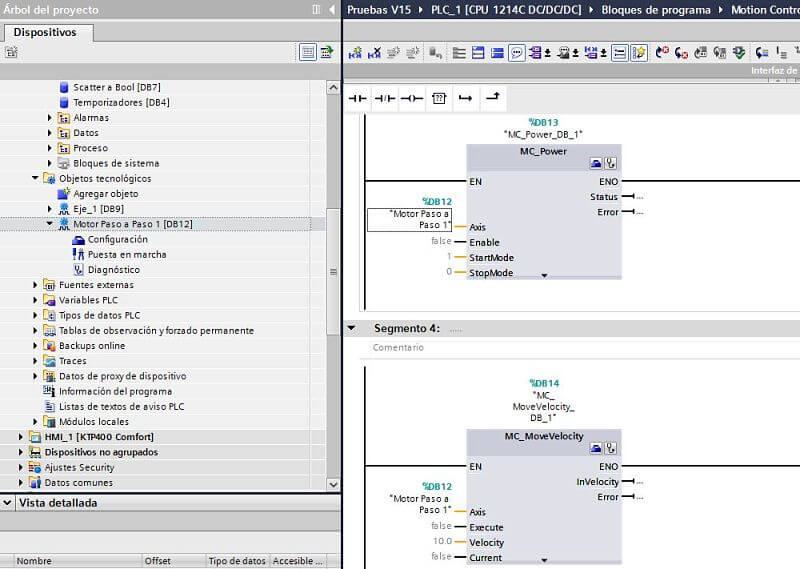Click the Axis input field of MC_Power

410,220
